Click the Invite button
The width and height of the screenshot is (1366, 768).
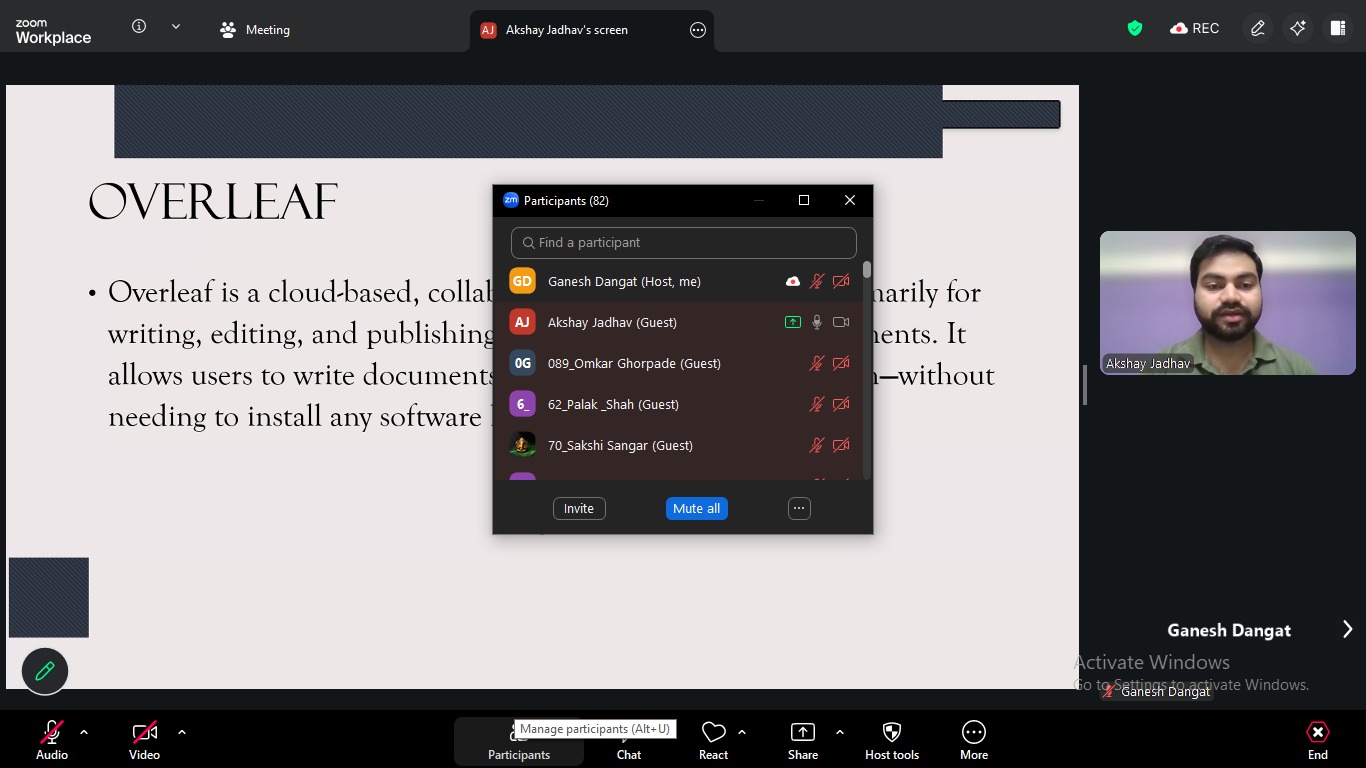point(578,509)
